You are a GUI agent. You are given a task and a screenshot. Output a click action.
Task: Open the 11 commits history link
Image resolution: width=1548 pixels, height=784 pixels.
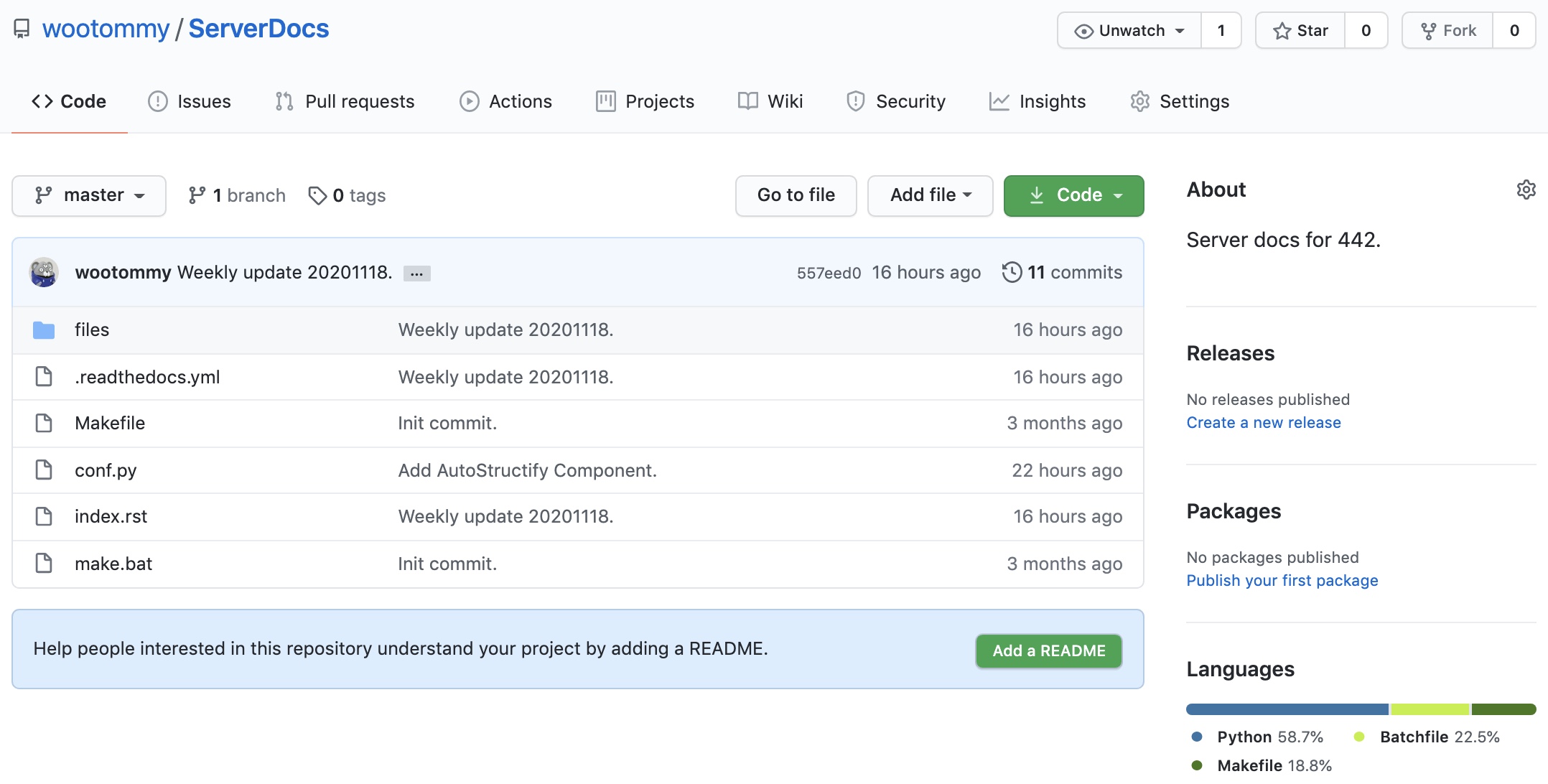1062,272
